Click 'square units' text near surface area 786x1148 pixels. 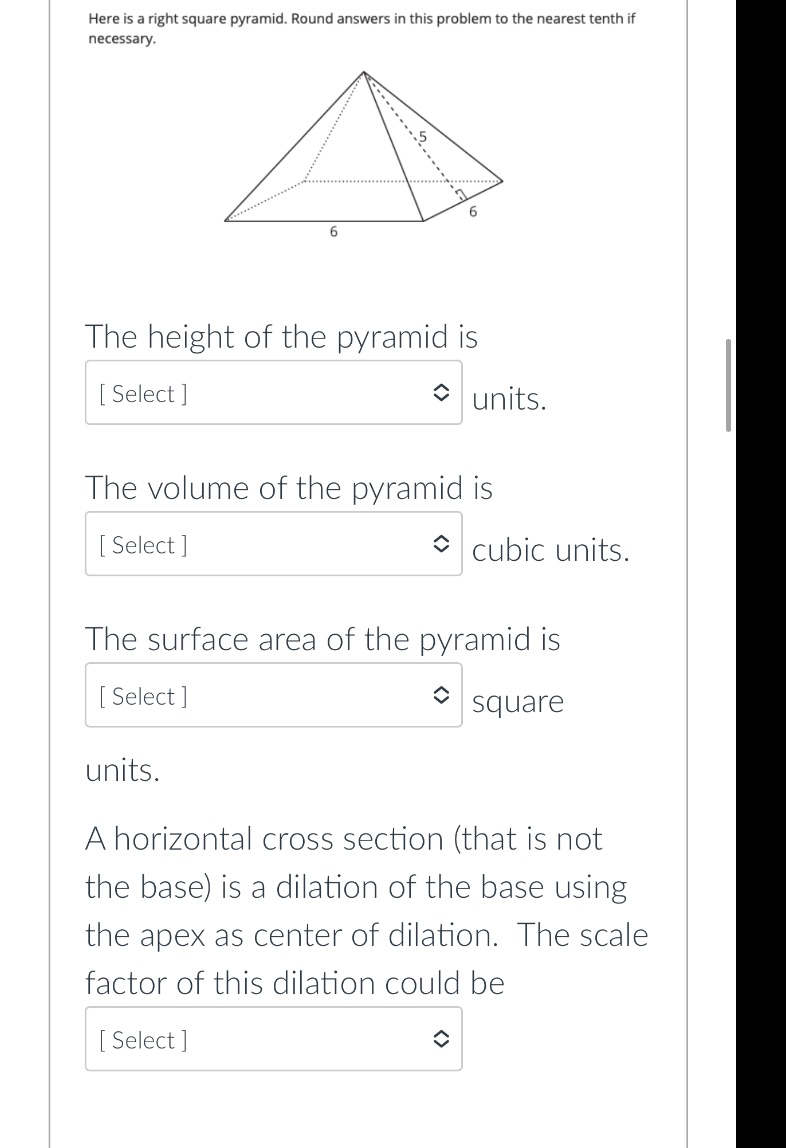click(518, 701)
